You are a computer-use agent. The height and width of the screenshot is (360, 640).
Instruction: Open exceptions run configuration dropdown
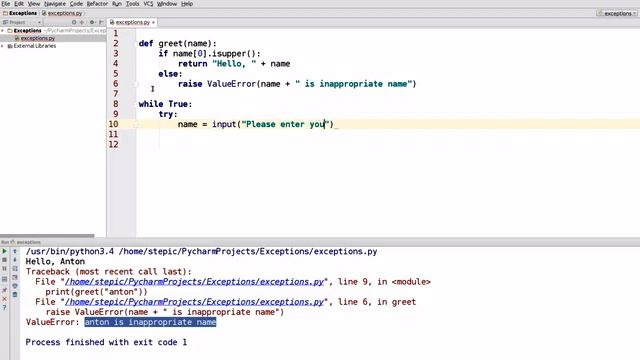(618, 13)
